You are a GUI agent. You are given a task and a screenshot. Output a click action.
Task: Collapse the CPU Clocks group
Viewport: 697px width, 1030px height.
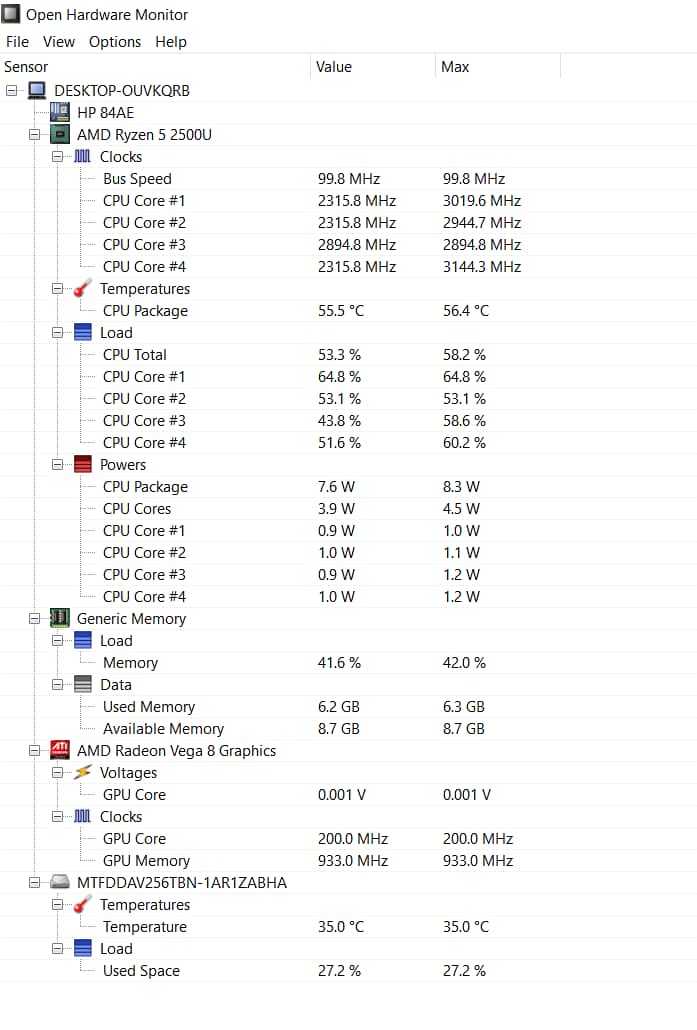point(58,157)
